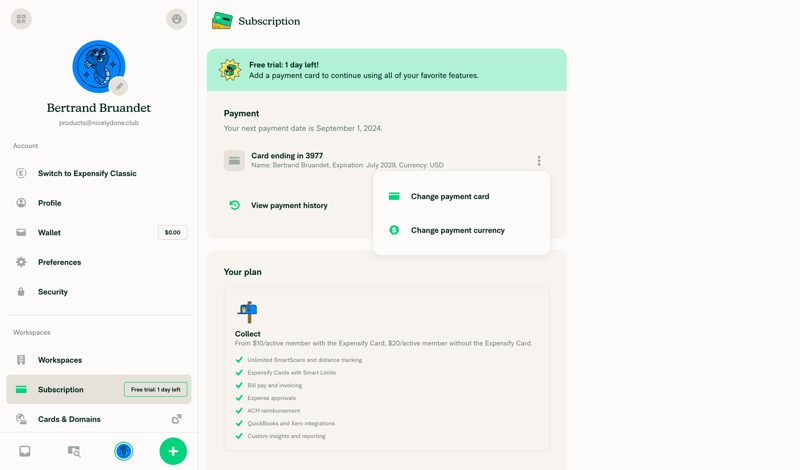Click the name Bertrand Bruandet

click(x=98, y=108)
